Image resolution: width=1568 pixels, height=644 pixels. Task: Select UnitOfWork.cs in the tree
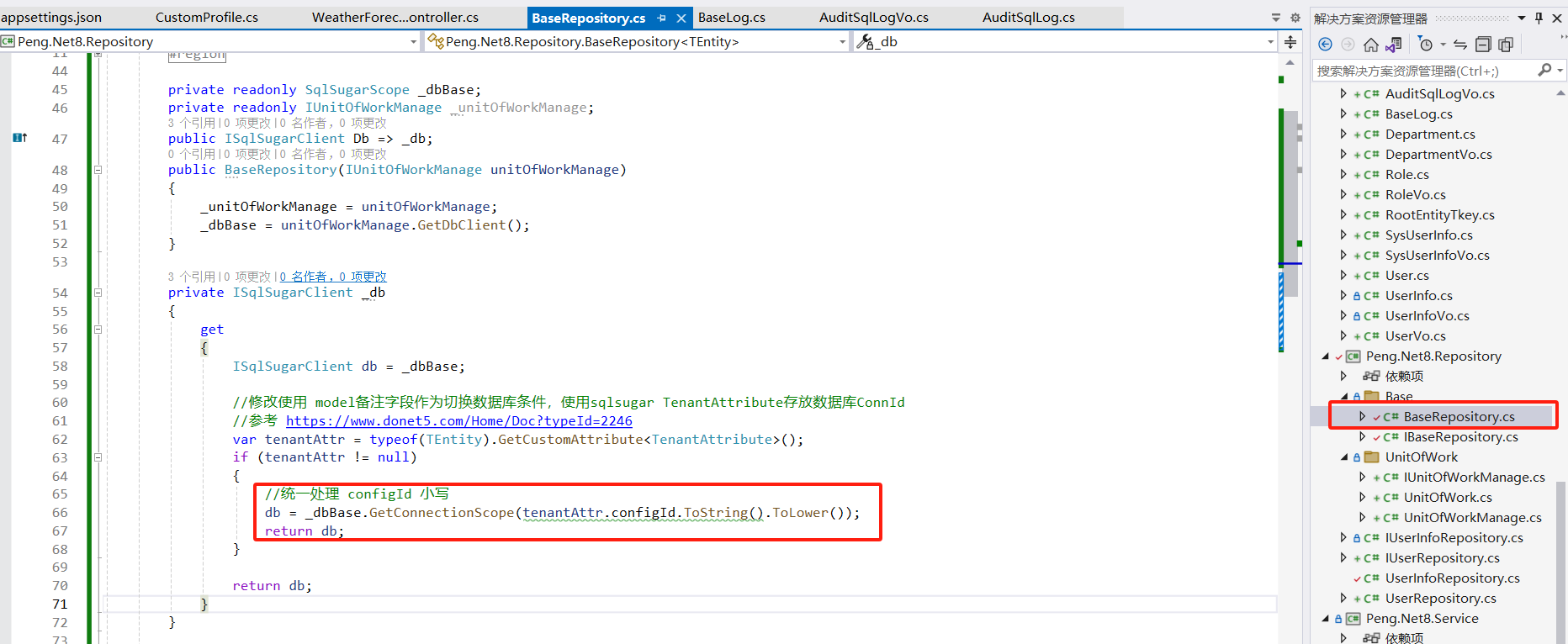1447,498
